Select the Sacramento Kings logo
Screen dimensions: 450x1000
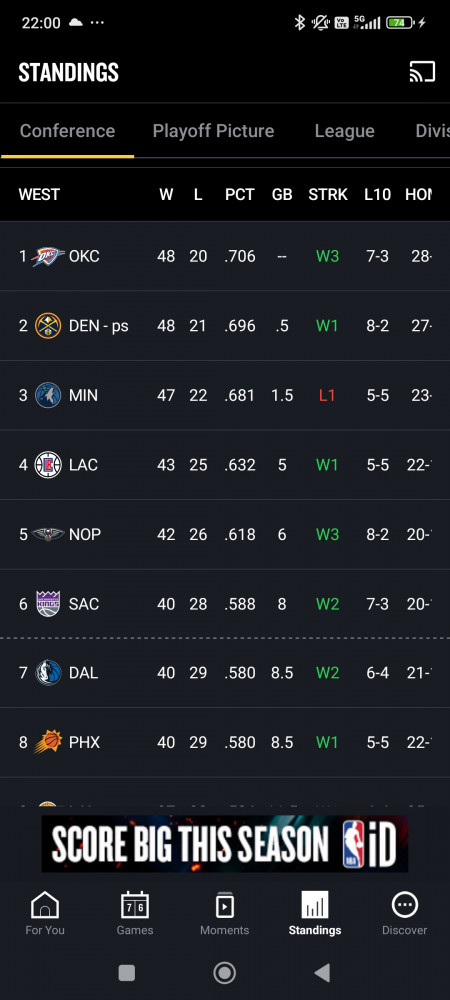point(48,604)
